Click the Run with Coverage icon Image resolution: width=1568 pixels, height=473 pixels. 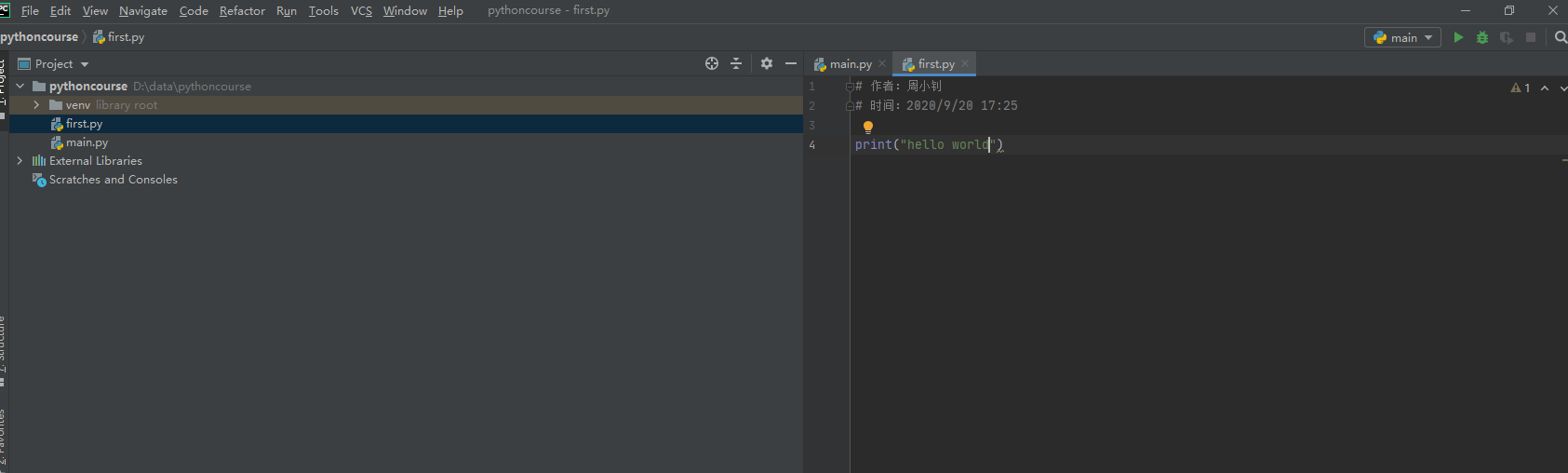[x=1507, y=37]
